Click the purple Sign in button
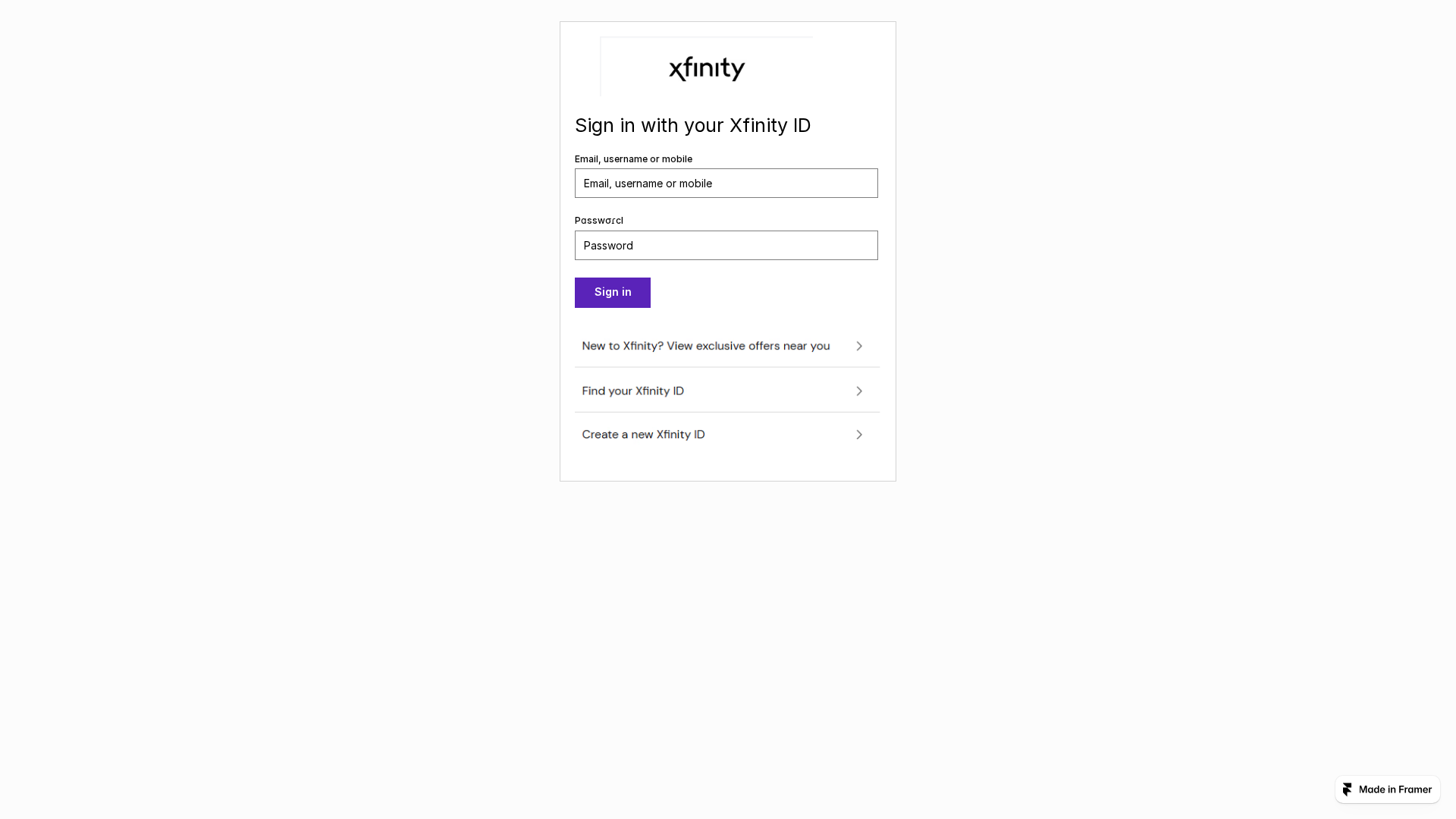 pyautogui.click(x=613, y=293)
